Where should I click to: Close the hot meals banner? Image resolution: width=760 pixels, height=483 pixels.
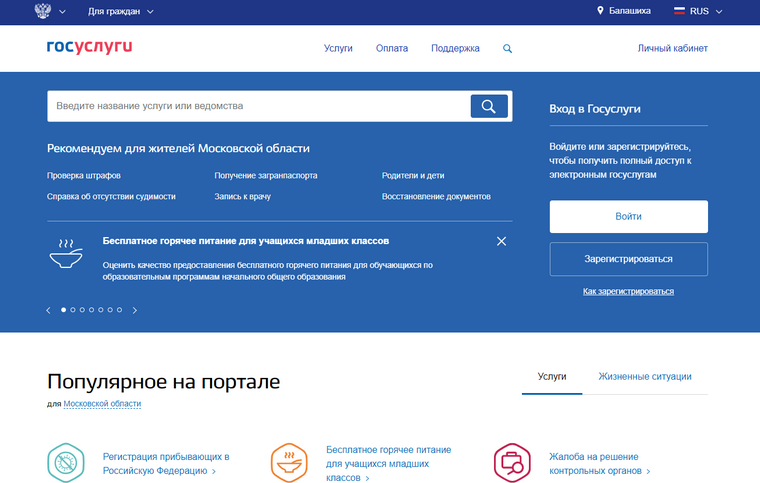(x=501, y=241)
